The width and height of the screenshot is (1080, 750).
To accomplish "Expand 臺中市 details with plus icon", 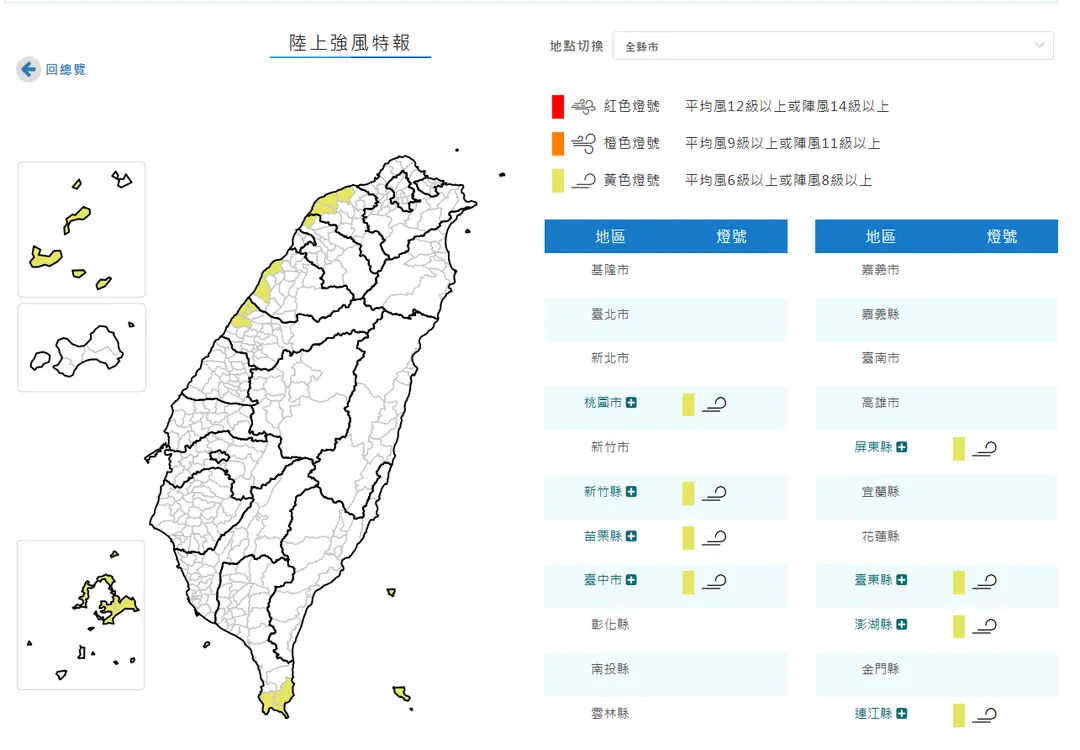I will [631, 580].
